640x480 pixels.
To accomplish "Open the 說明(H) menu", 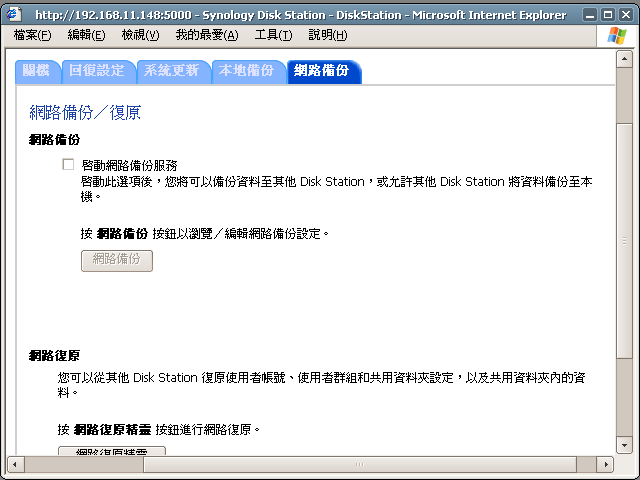I will click(x=328, y=35).
